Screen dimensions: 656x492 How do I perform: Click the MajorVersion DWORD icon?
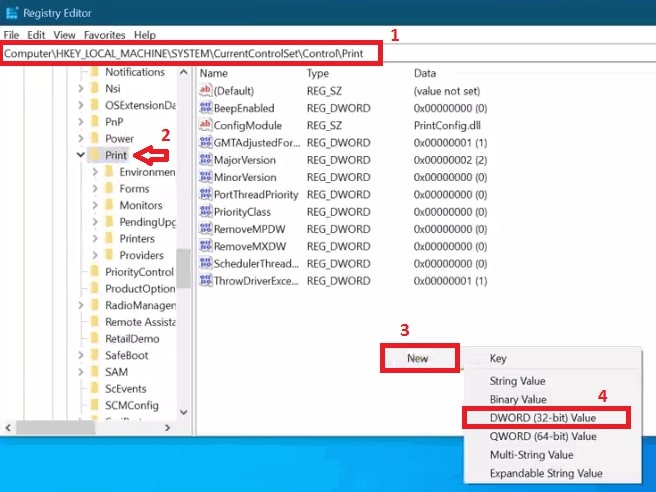coord(205,160)
